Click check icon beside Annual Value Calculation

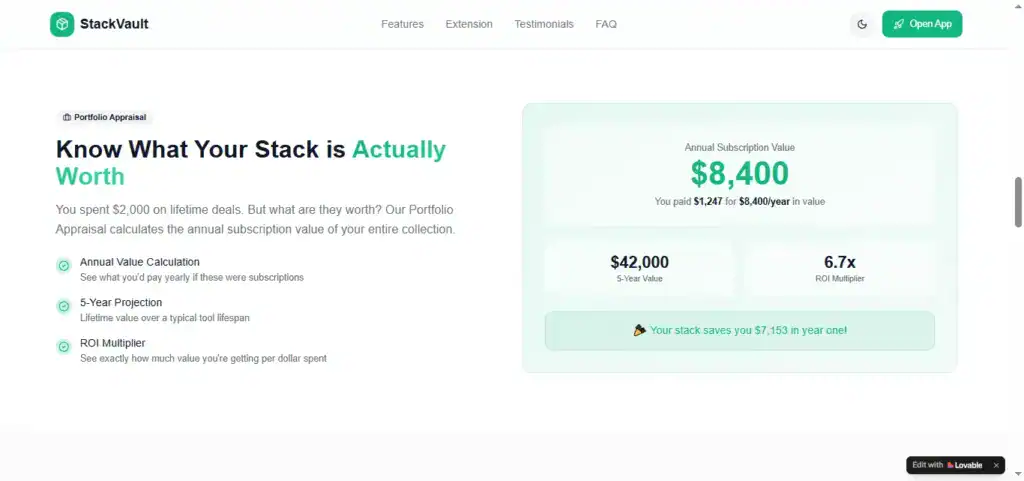pyautogui.click(x=63, y=266)
